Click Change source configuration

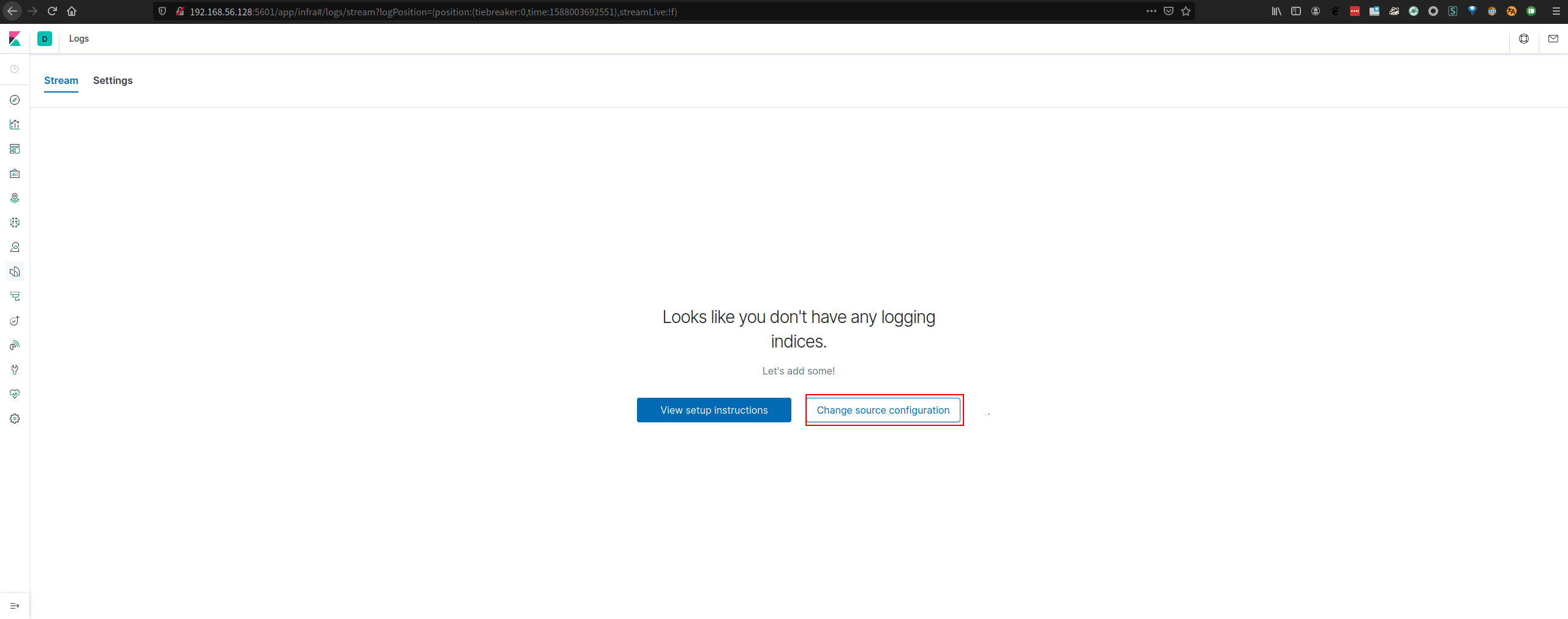pos(883,410)
